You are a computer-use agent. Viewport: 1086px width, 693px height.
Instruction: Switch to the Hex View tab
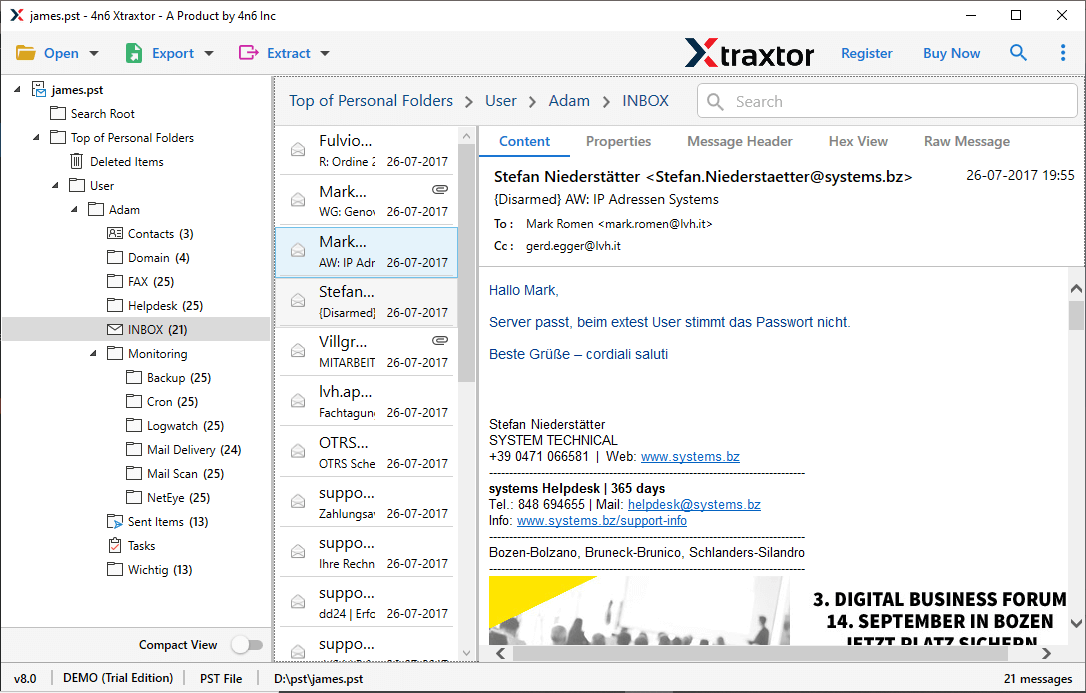tap(858, 141)
